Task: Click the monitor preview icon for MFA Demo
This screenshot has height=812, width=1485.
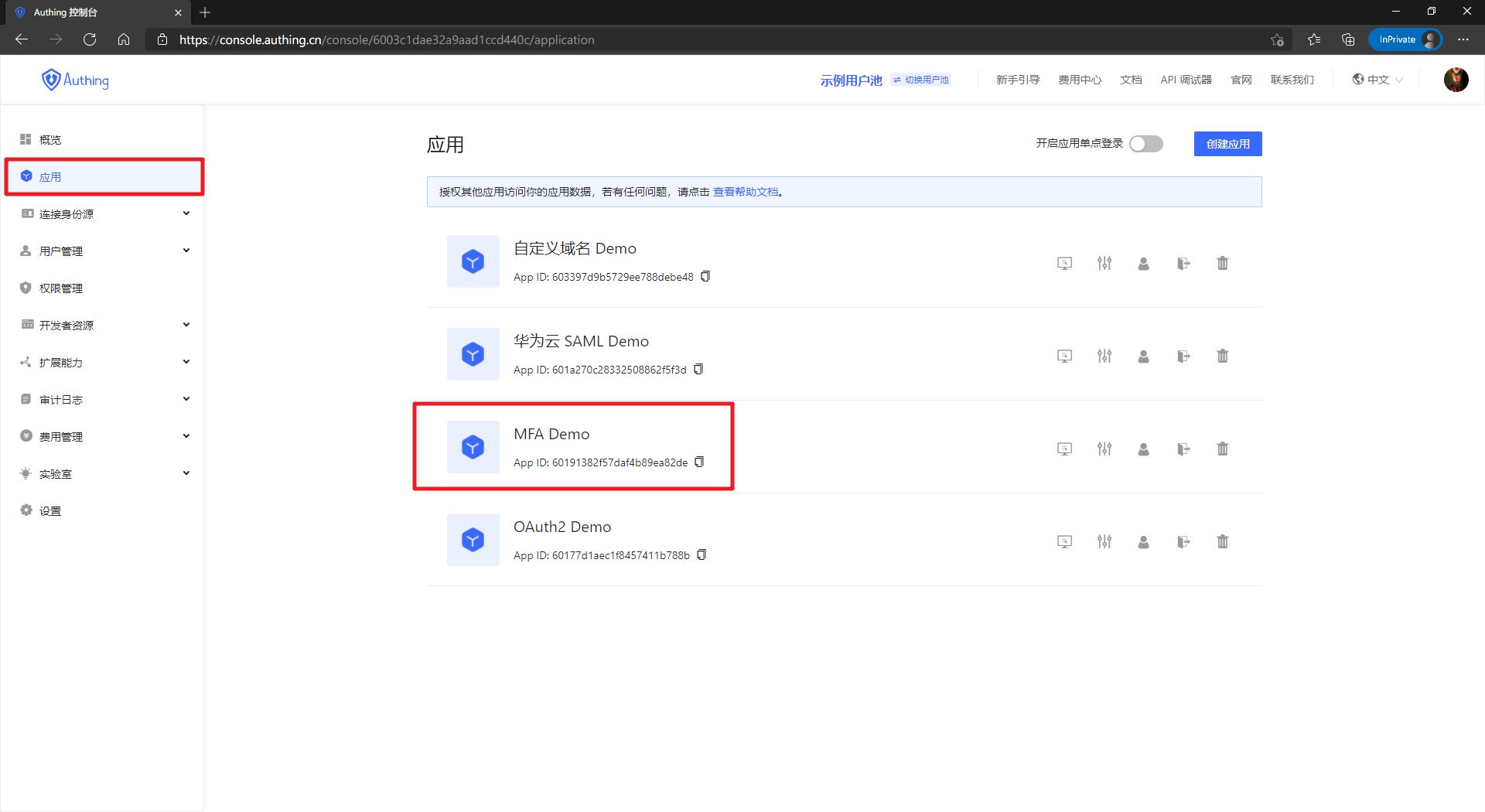Action: point(1065,449)
